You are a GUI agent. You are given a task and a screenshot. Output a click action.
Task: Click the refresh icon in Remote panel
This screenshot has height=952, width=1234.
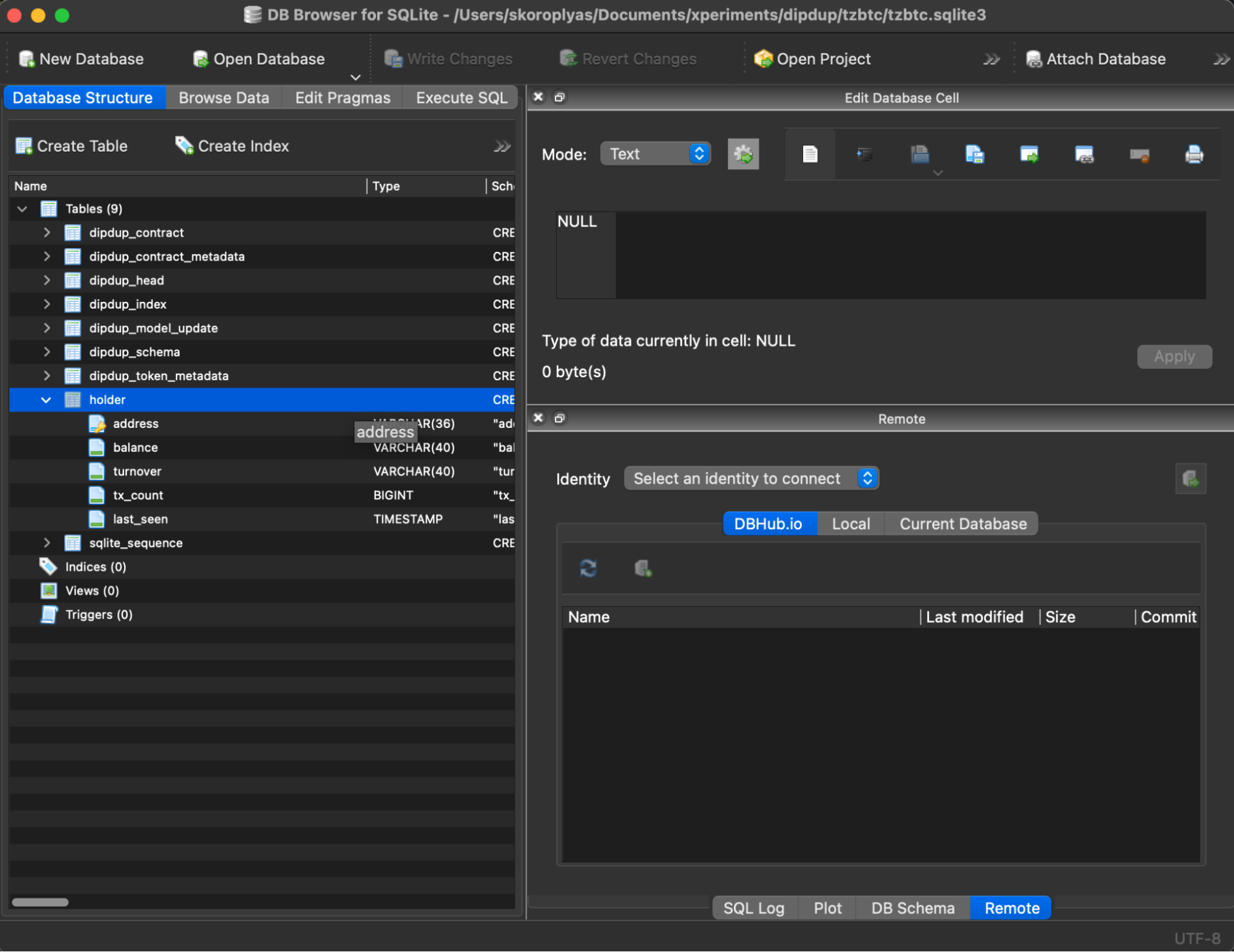tap(588, 568)
